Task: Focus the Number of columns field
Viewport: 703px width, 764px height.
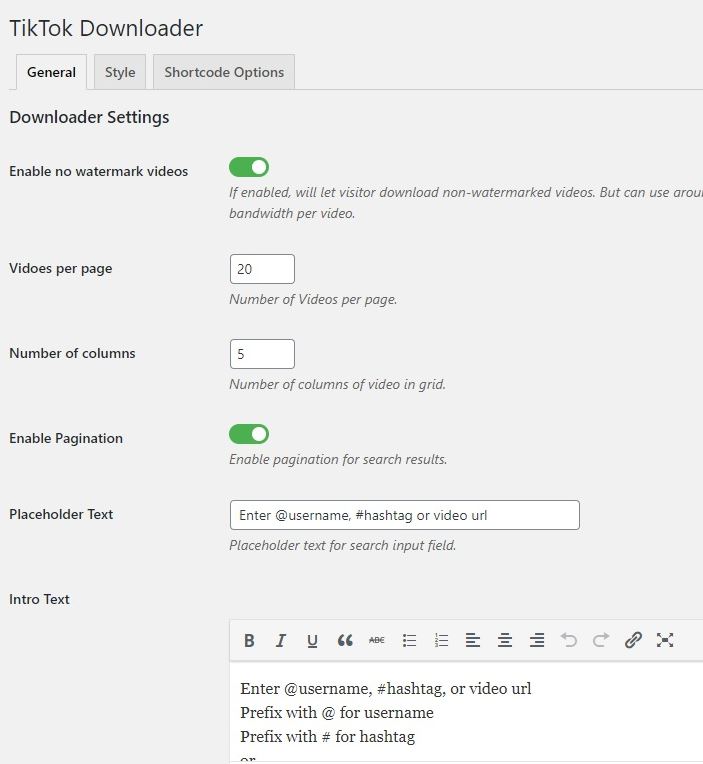Action: (262, 354)
